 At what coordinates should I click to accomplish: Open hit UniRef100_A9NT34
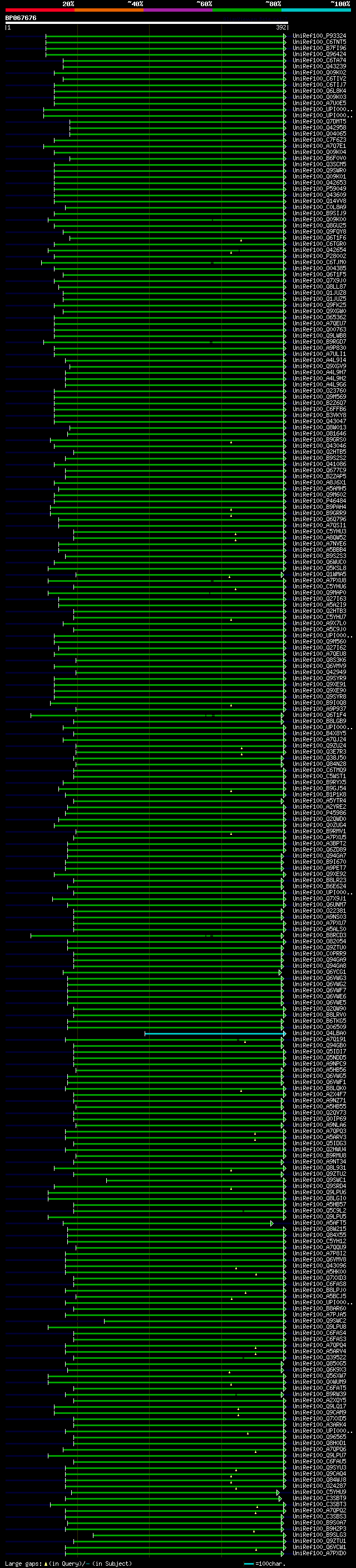click(x=319, y=1162)
